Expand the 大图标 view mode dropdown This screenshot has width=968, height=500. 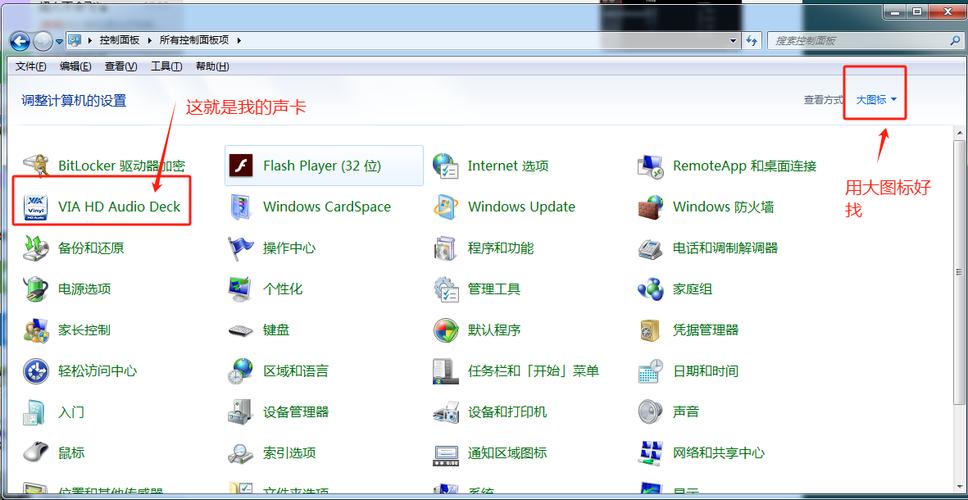(x=877, y=100)
